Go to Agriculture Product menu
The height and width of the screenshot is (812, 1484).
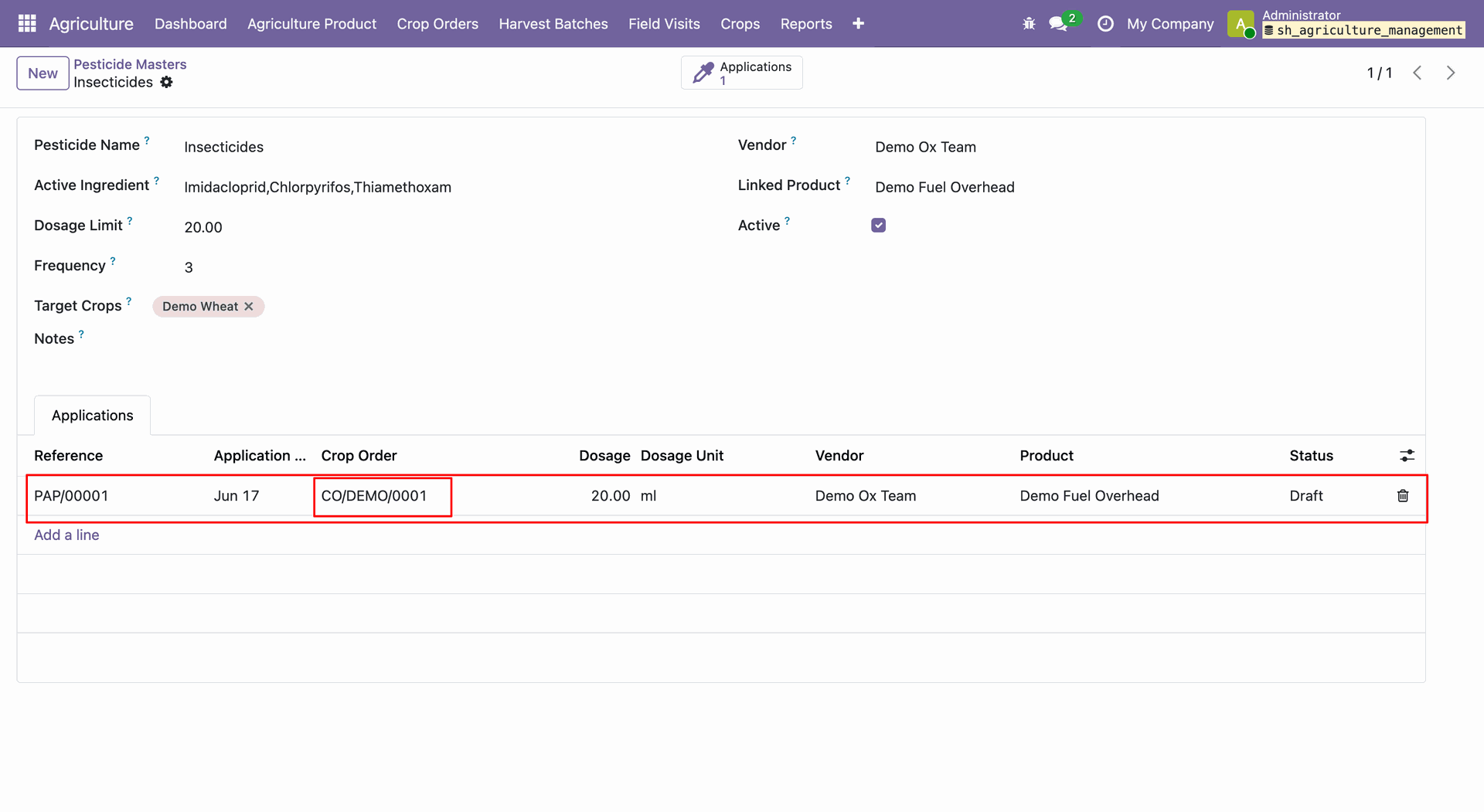[x=311, y=24]
